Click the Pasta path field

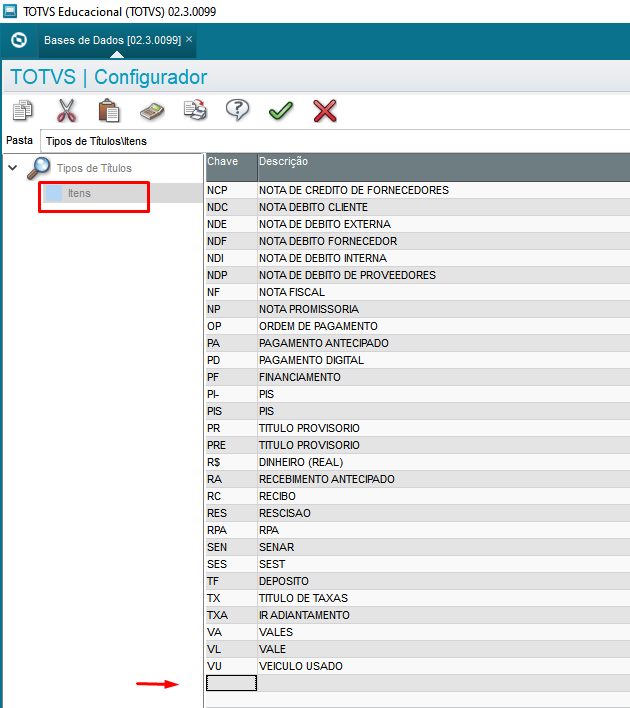(x=335, y=141)
